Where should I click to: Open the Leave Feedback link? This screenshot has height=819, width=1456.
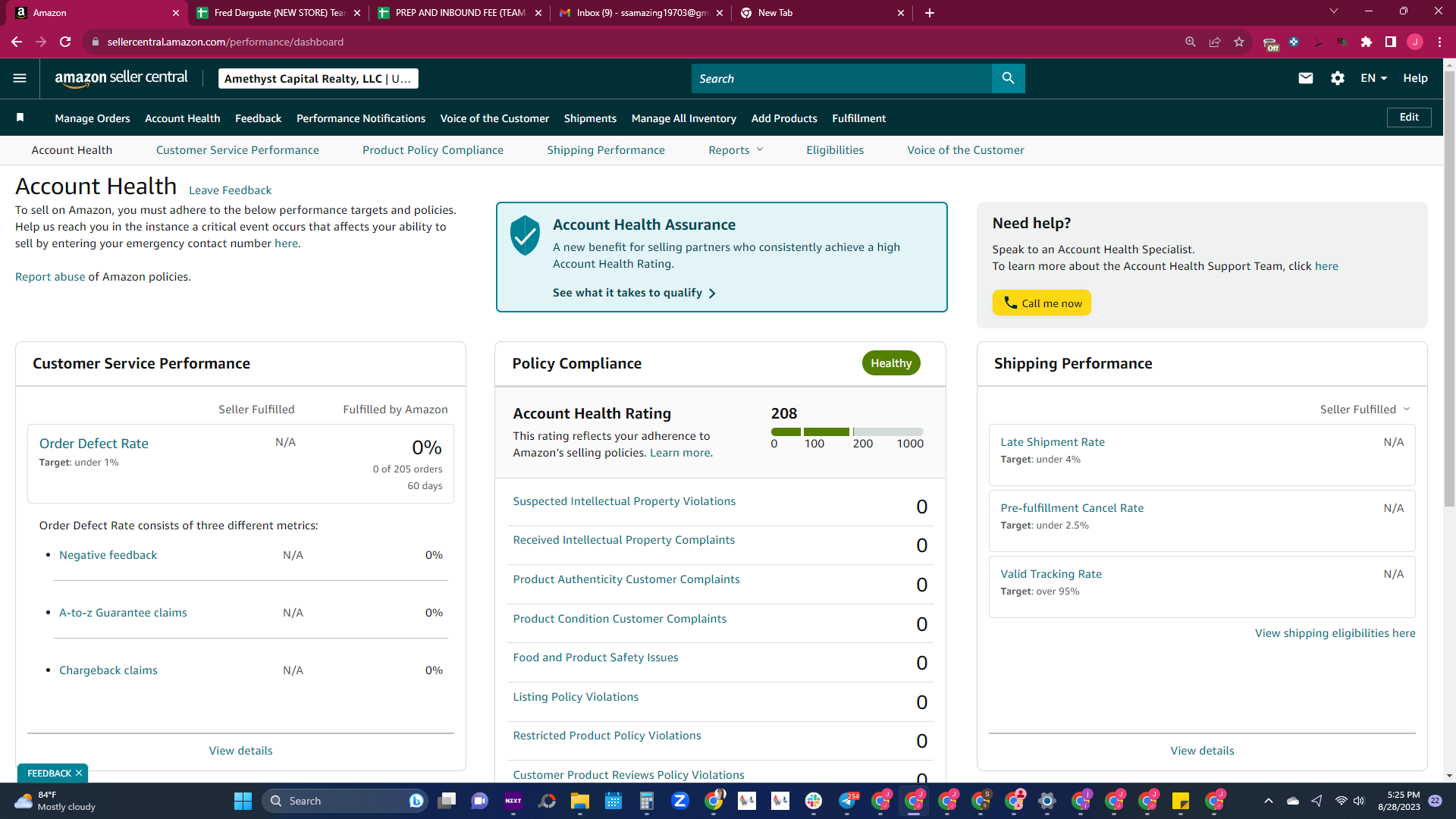pos(230,190)
